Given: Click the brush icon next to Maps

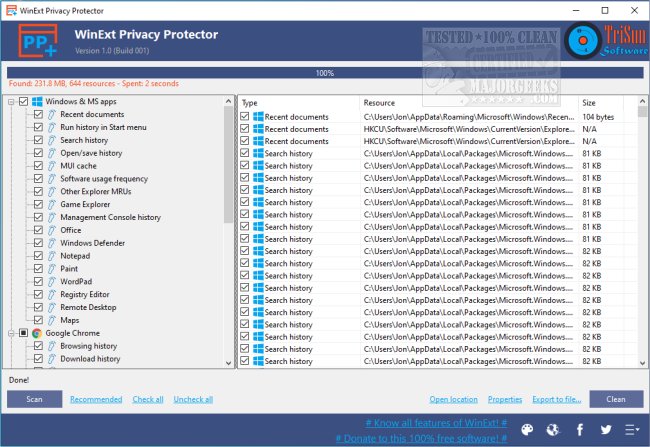Looking at the screenshot, I should pos(51,320).
